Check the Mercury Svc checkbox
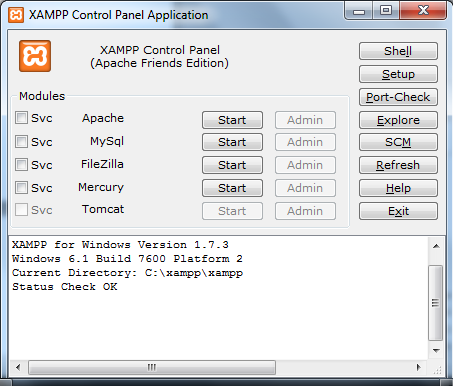The width and height of the screenshot is (453, 386). [x=21, y=187]
